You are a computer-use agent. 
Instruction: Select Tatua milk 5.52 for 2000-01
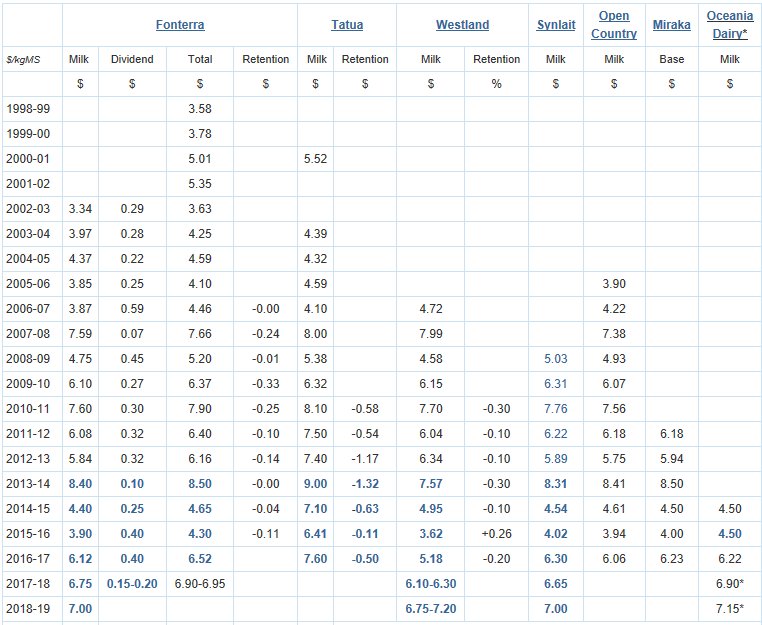pyautogui.click(x=315, y=159)
